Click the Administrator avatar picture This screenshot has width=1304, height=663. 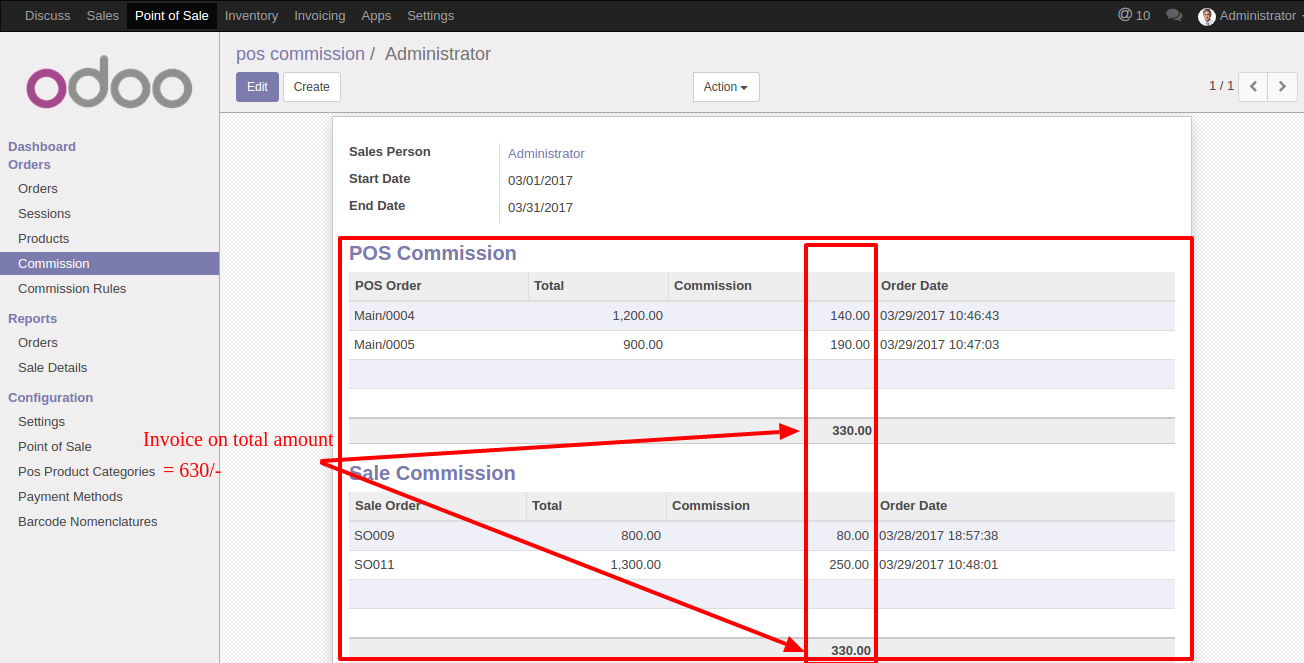(1207, 16)
